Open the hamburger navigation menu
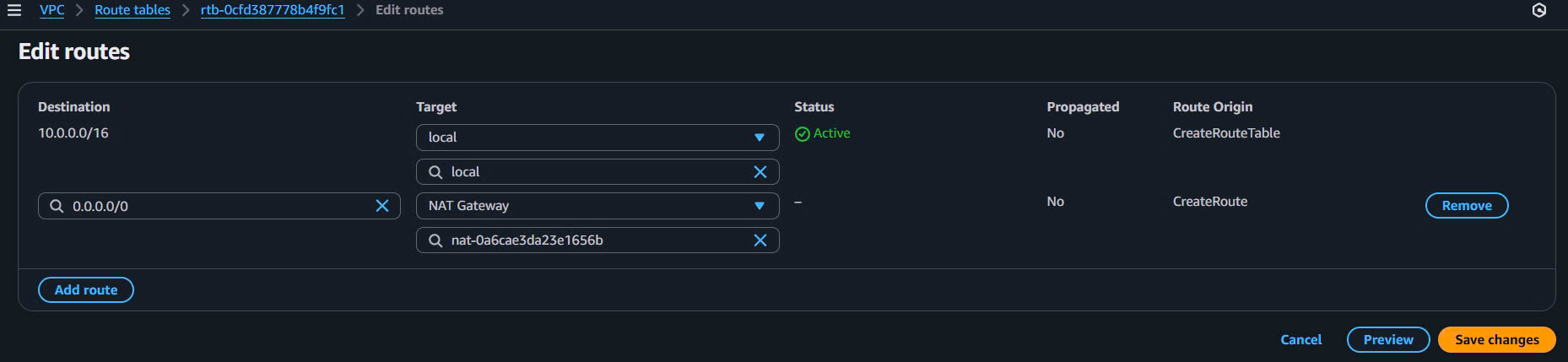This screenshot has width=1568, height=362. pos(14,10)
